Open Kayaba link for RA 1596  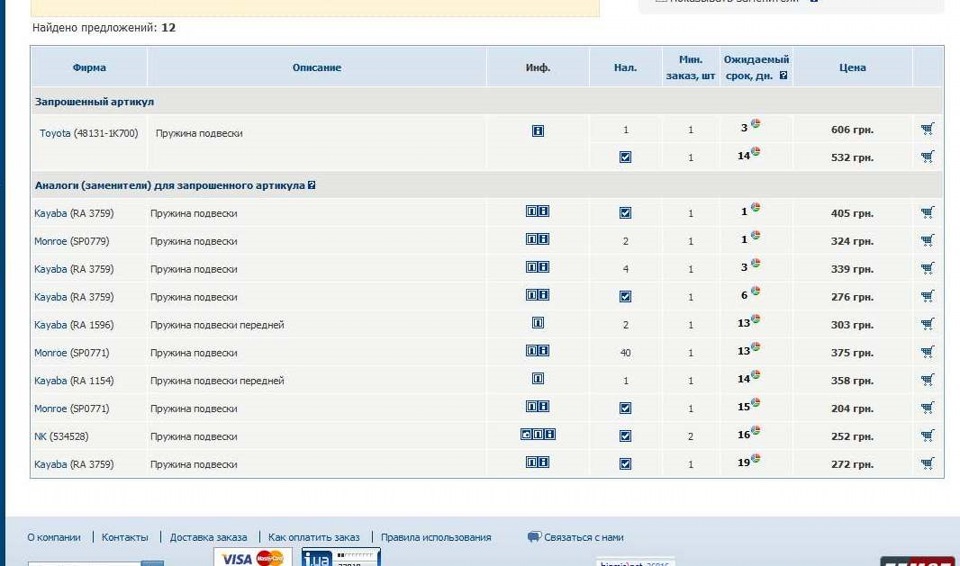coord(50,325)
